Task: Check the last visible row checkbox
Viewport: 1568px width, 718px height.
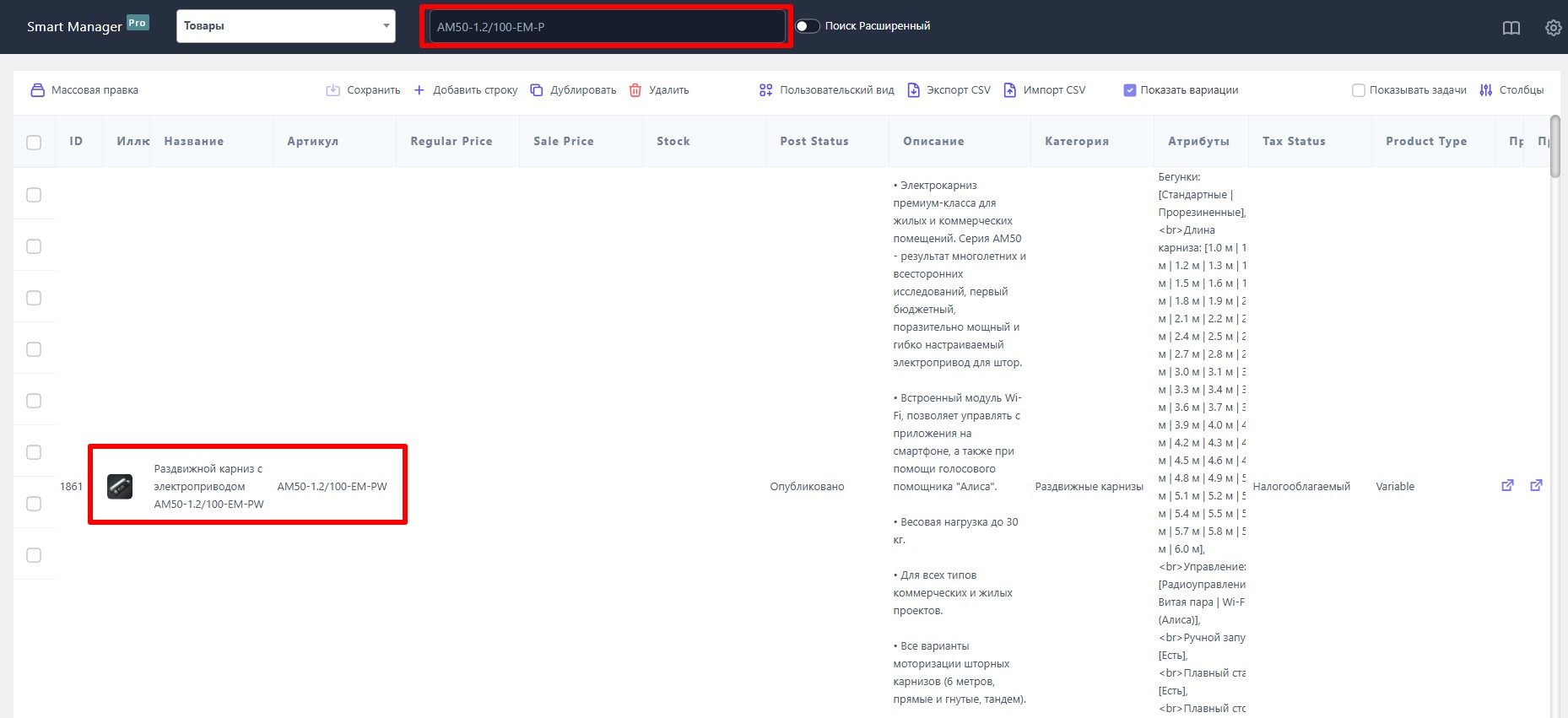Action: 34,555
